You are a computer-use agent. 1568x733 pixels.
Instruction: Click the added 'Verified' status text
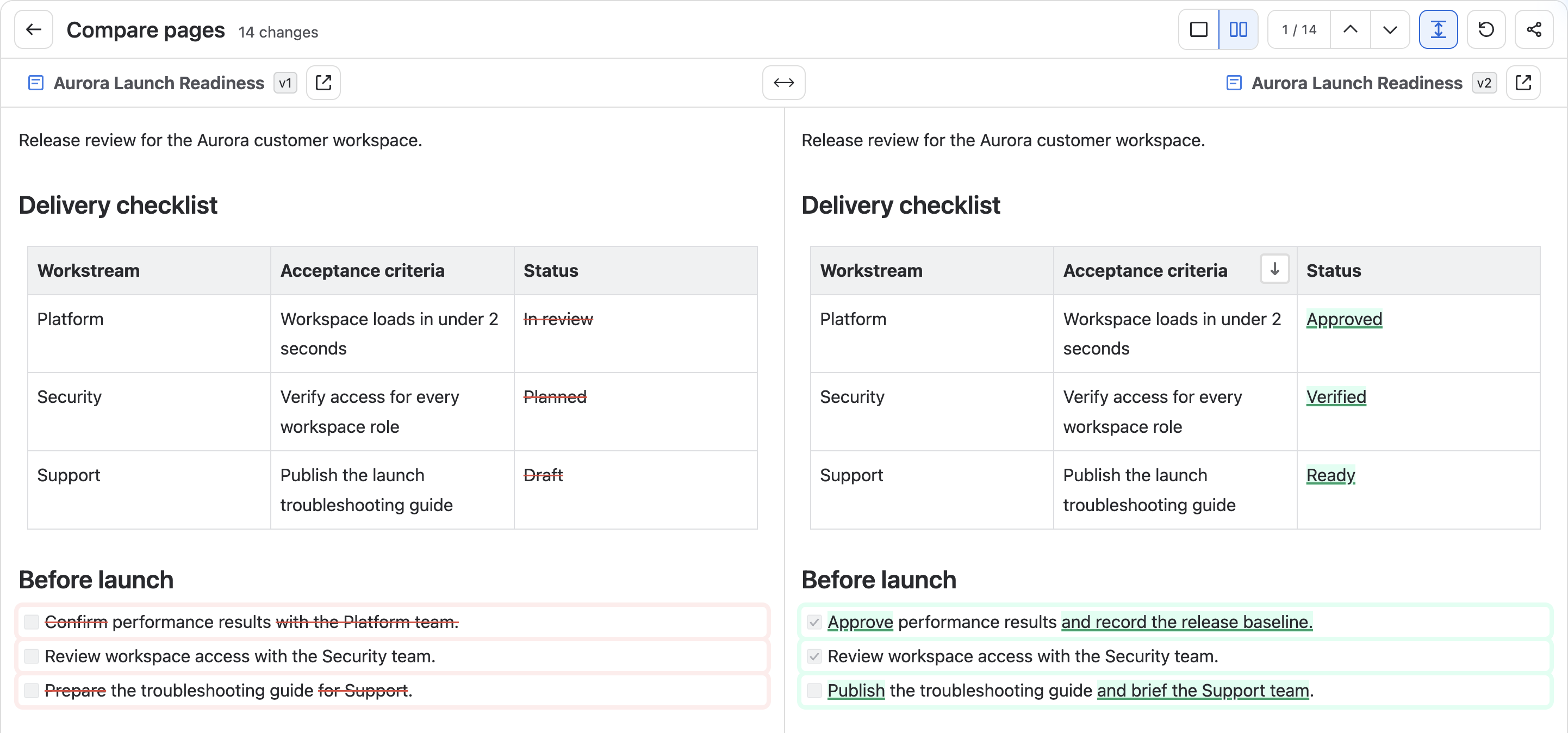[x=1336, y=397]
